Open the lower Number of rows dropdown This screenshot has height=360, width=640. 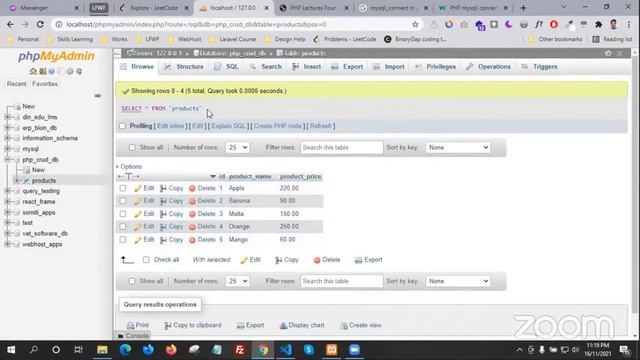pyautogui.click(x=237, y=281)
